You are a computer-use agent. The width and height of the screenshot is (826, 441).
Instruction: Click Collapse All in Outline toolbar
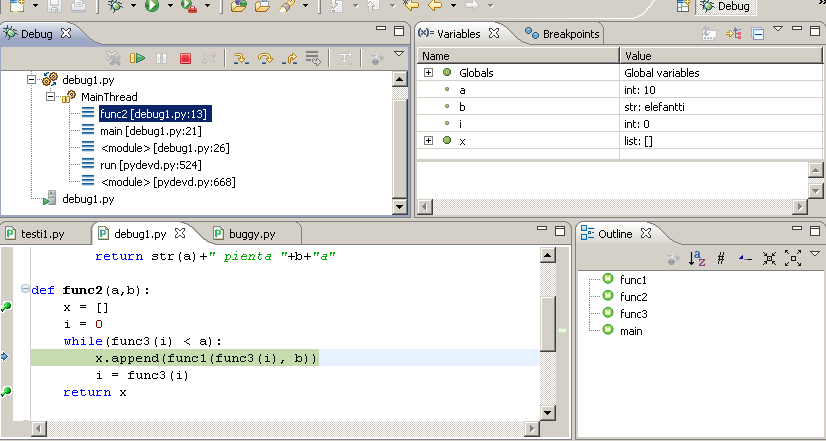coord(769,258)
